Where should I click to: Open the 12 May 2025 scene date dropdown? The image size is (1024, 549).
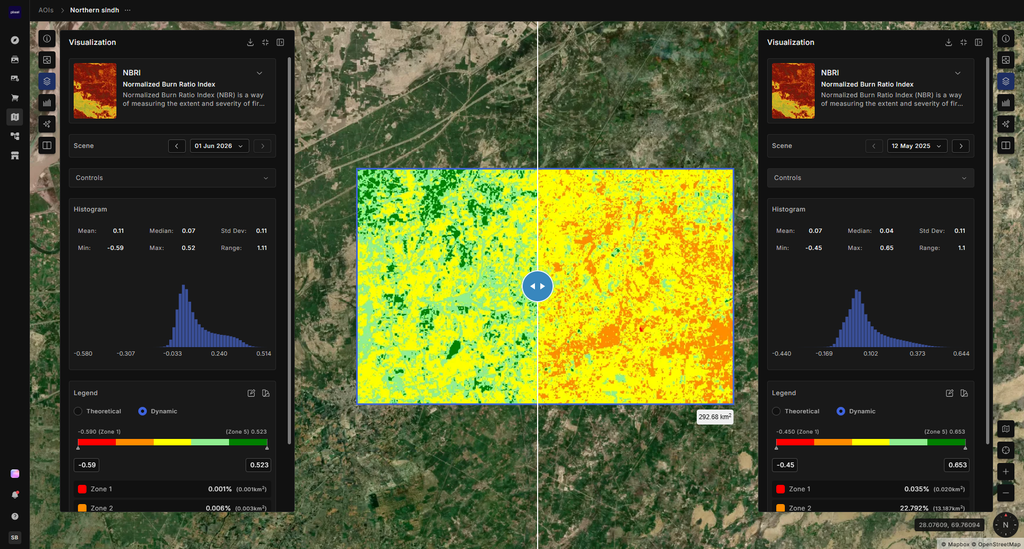click(917, 146)
